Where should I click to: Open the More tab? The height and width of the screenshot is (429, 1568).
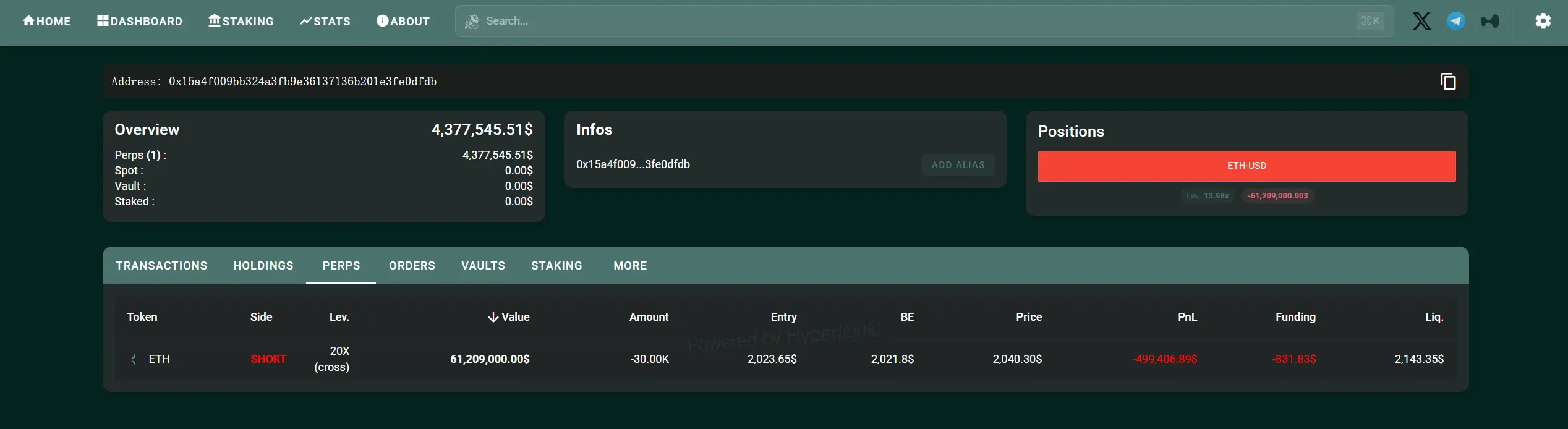point(630,266)
